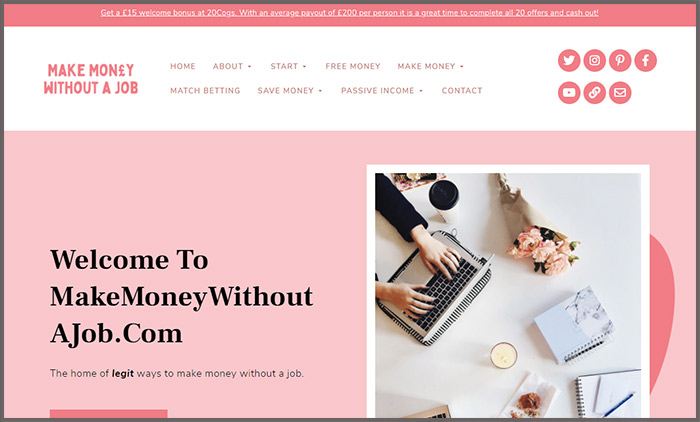Go to the Home menu item

pyautogui.click(x=183, y=66)
